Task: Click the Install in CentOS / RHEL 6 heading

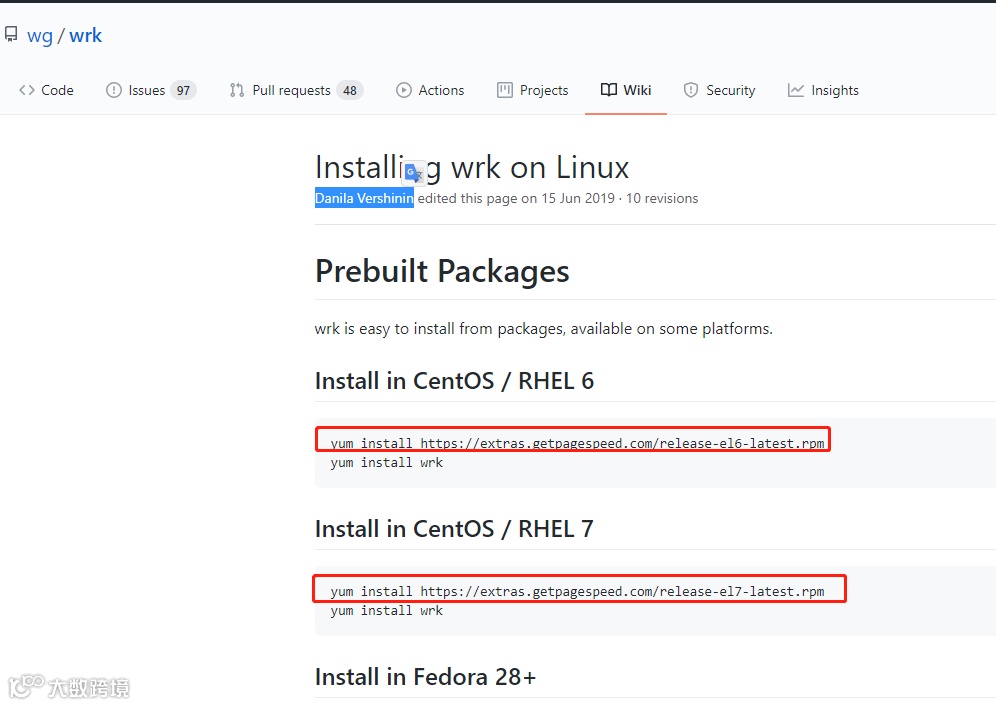Action: (454, 381)
